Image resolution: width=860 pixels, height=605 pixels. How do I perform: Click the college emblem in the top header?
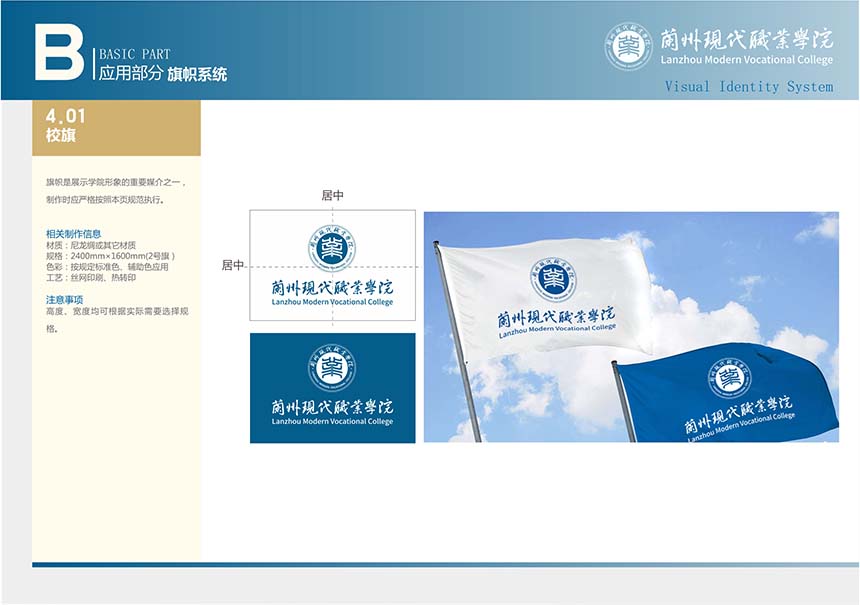[628, 46]
